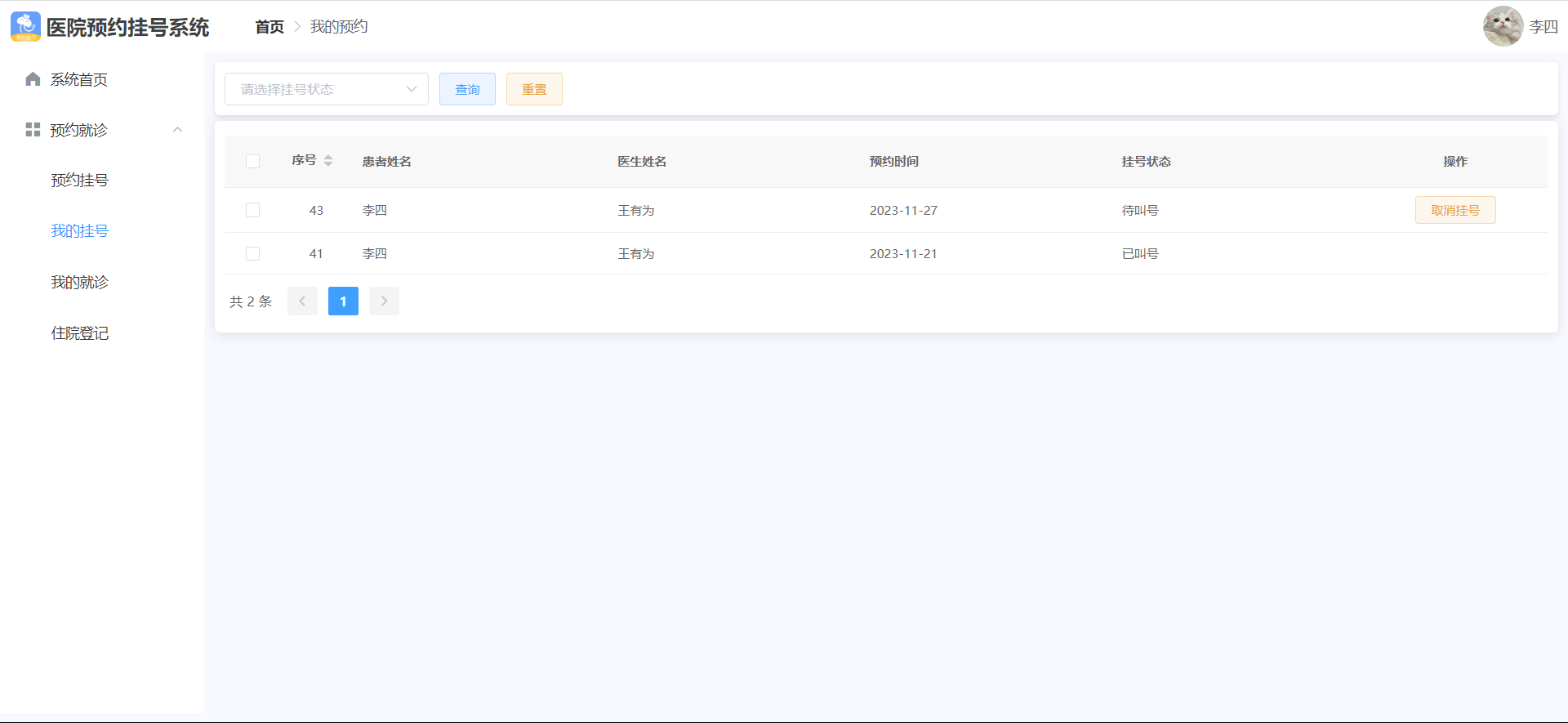Image resolution: width=1568 pixels, height=723 pixels.
Task: Open 我的就诊 submenu item
Action: coord(80,283)
